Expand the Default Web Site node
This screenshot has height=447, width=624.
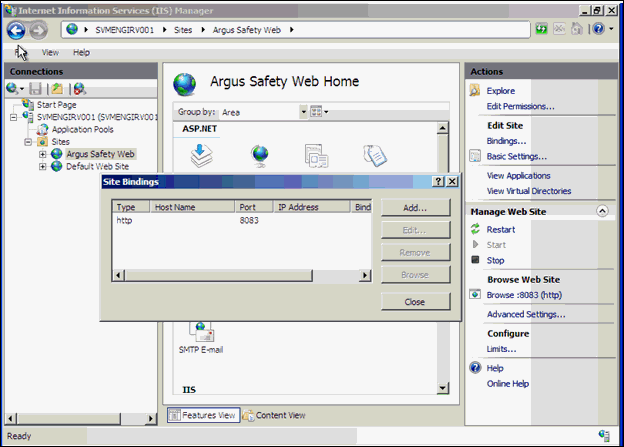pos(42,166)
